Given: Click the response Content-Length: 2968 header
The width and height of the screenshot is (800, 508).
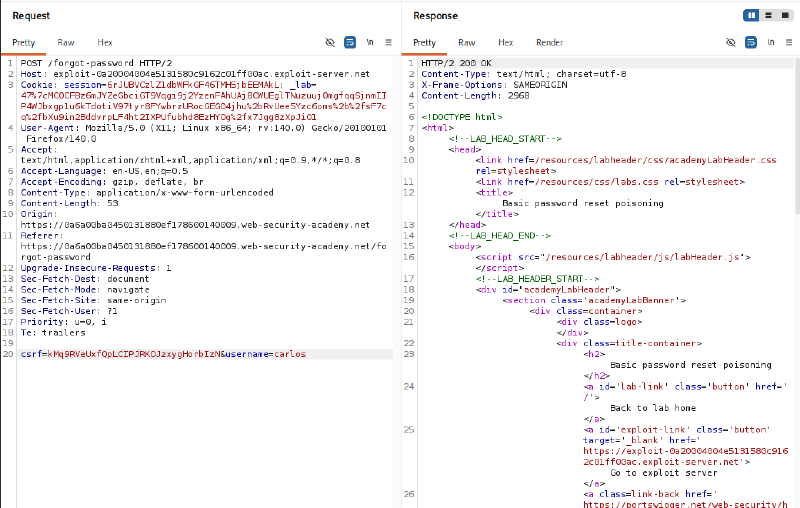Looking at the screenshot, I should 475,95.
